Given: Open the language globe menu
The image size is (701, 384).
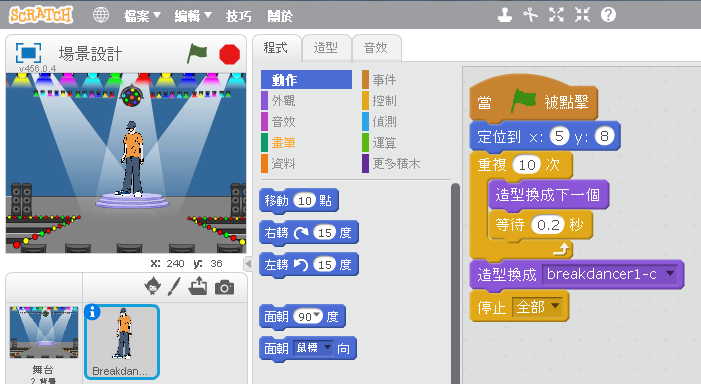Looking at the screenshot, I should (101, 15).
